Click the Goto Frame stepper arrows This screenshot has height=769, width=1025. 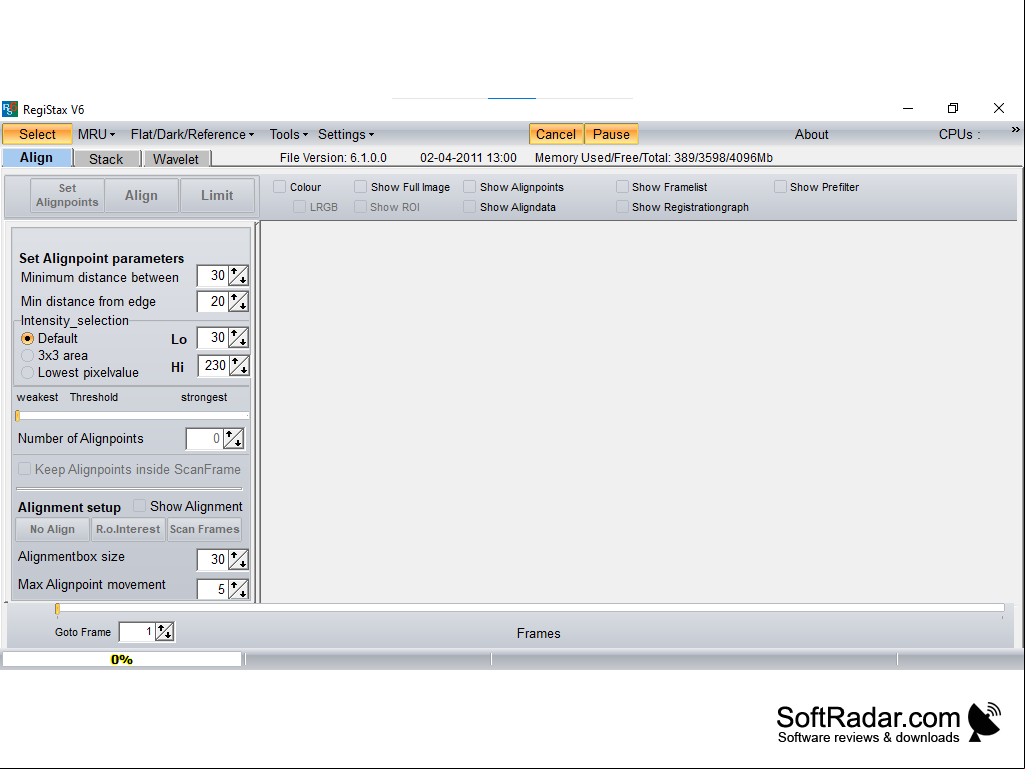pos(165,632)
